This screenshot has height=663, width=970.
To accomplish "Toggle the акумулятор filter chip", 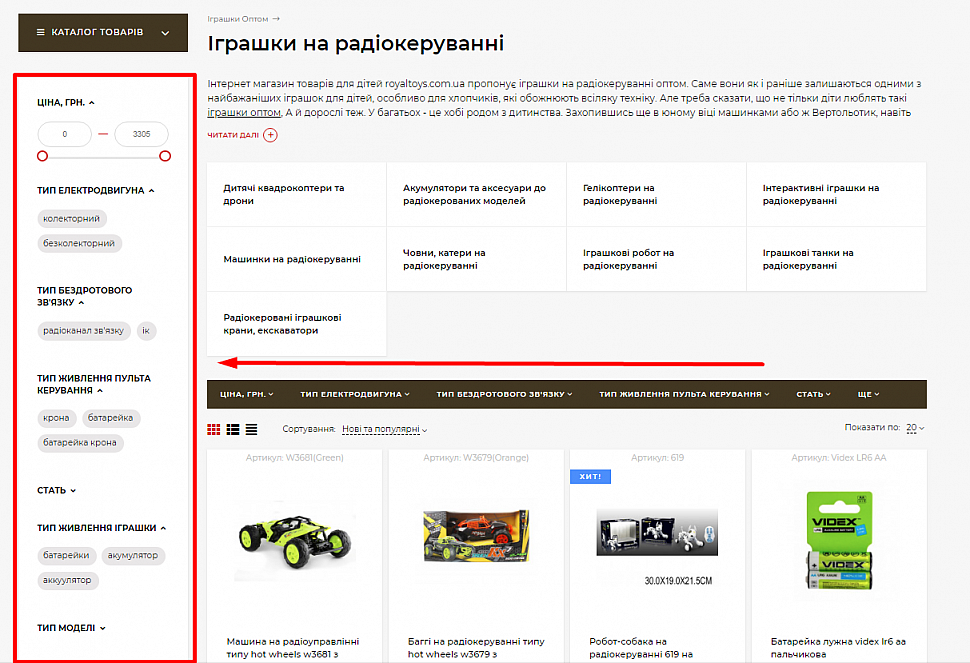I will click(x=133, y=555).
